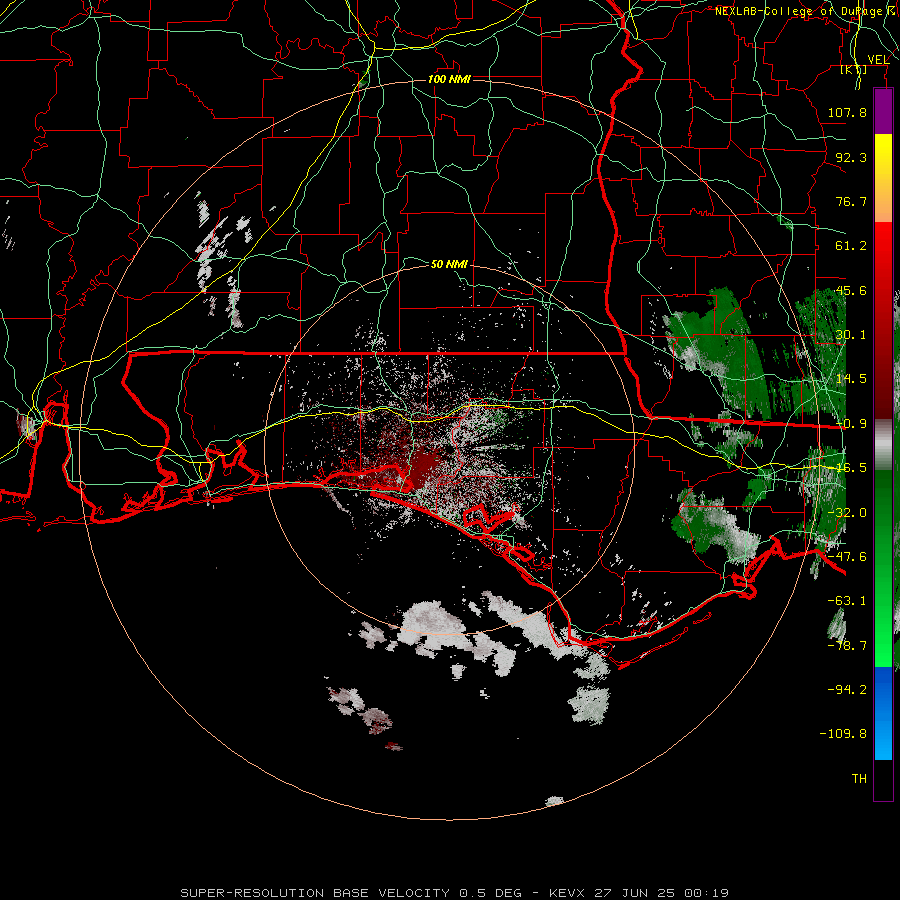Pick the green segment of velocity color bar
Screen dimensions: 900x900
click(x=883, y=568)
